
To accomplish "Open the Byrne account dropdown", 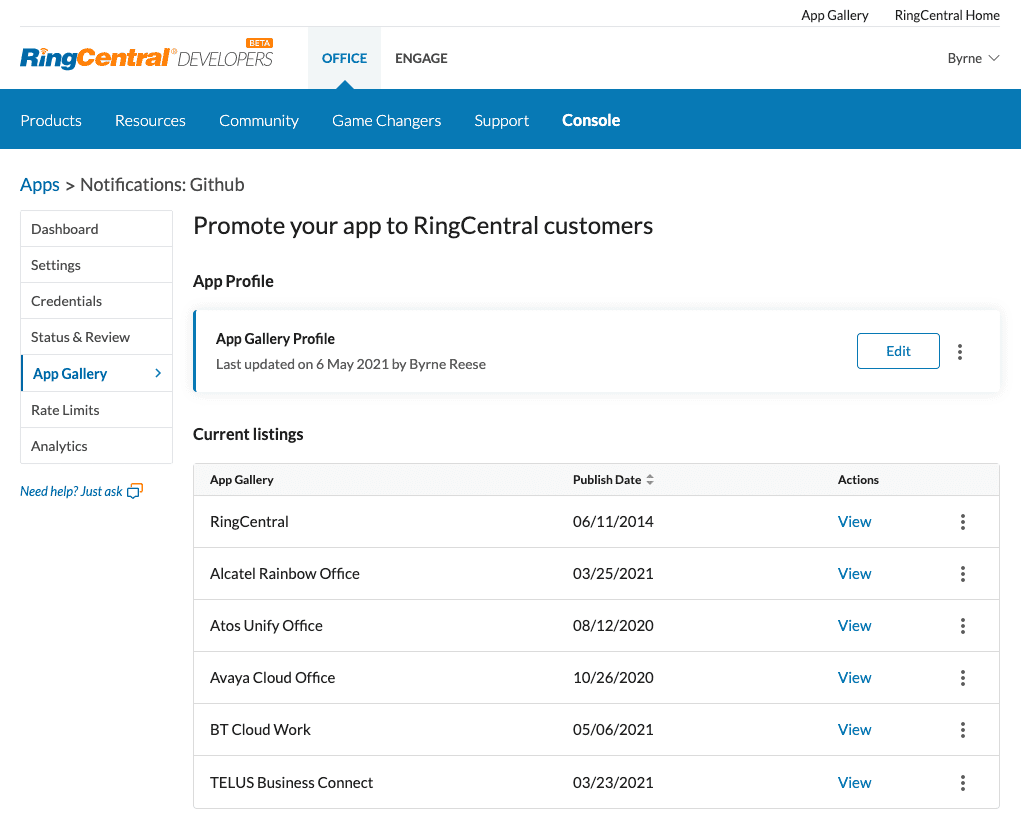I will coord(973,58).
